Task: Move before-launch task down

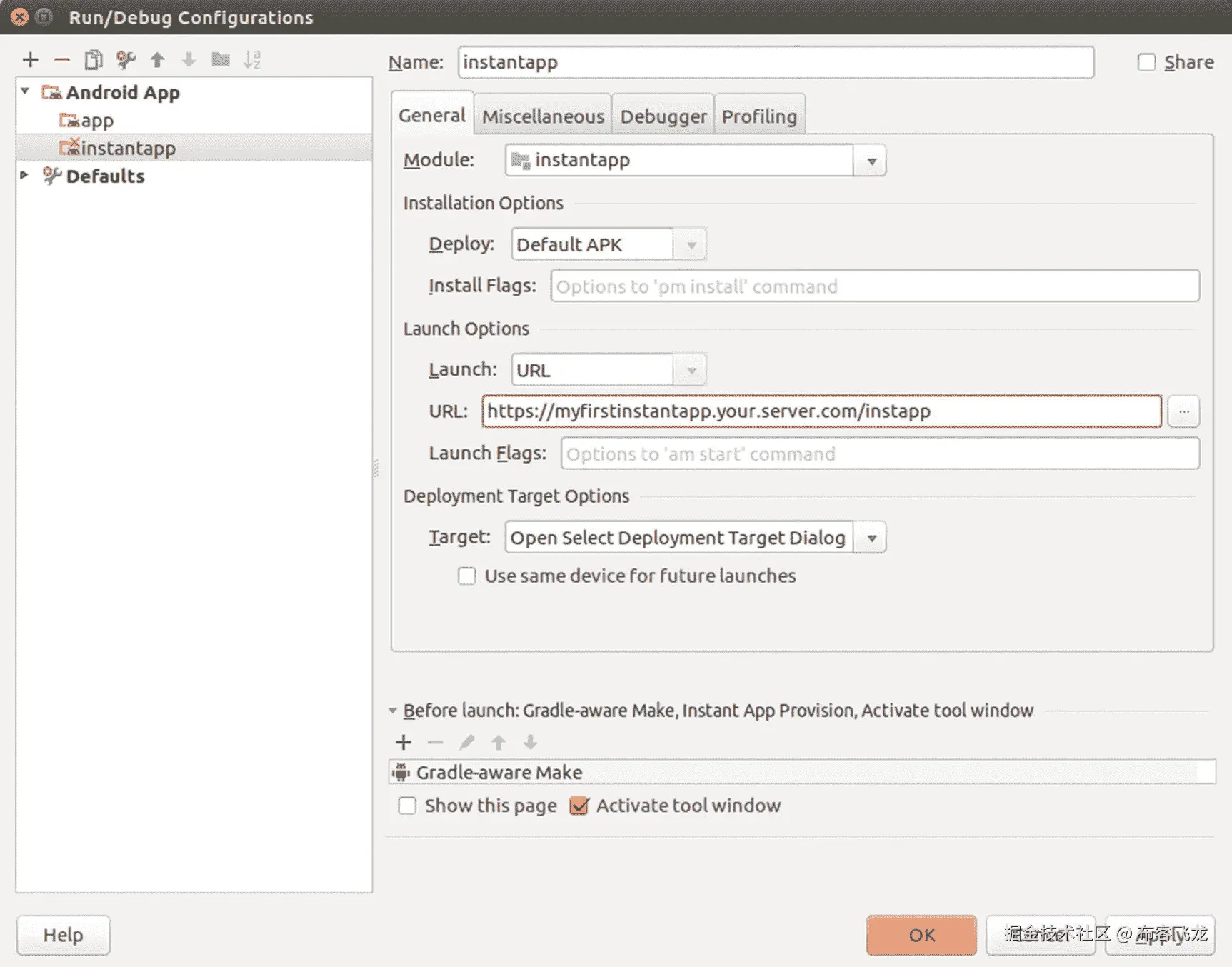Action: pos(530,743)
